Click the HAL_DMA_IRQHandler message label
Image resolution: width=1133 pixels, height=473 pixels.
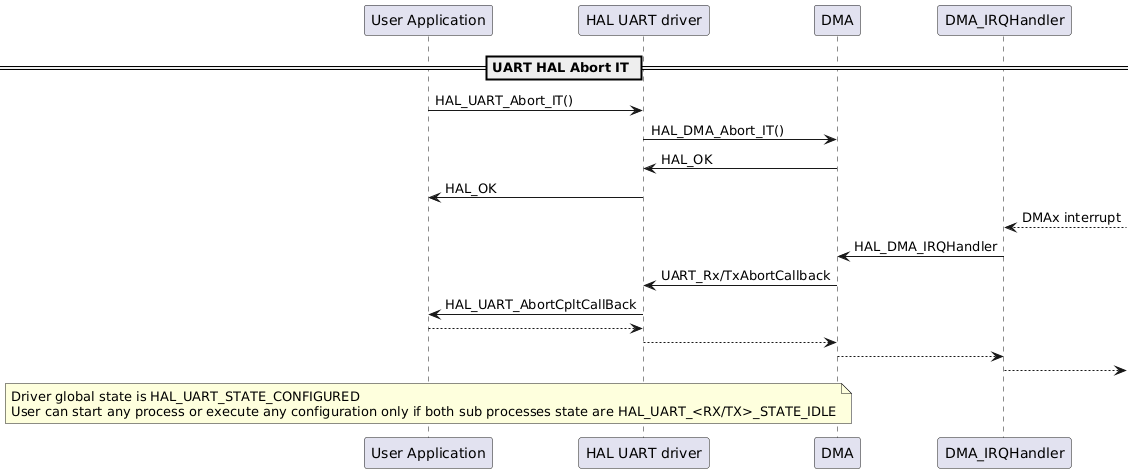click(926, 246)
